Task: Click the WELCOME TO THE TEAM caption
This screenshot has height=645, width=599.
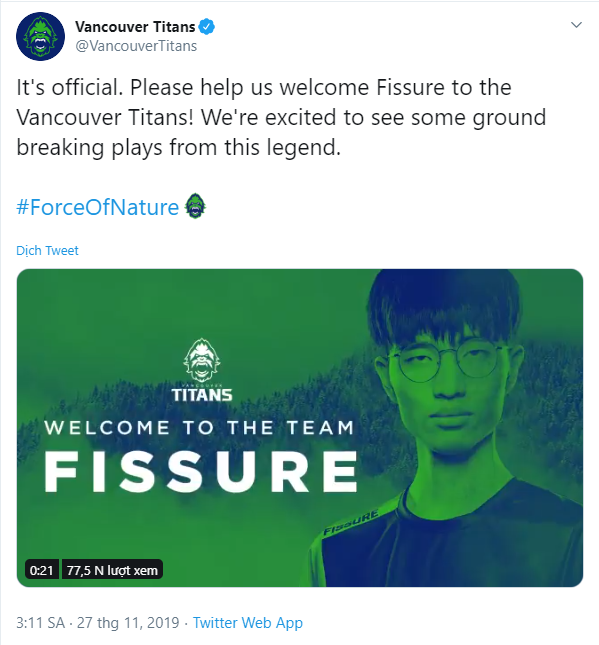Action: pos(199,428)
